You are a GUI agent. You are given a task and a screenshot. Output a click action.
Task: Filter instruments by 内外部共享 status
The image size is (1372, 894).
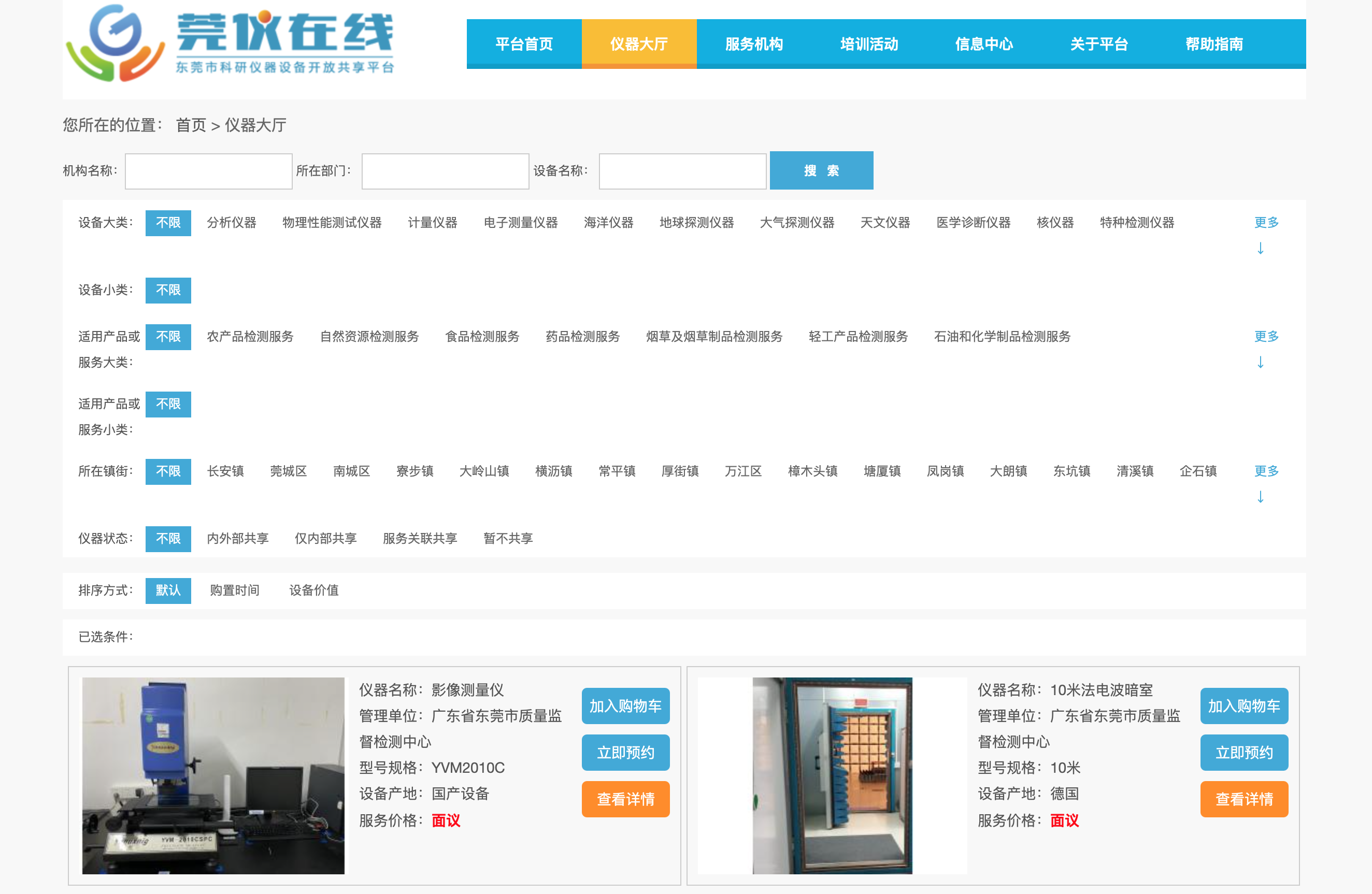coord(238,538)
